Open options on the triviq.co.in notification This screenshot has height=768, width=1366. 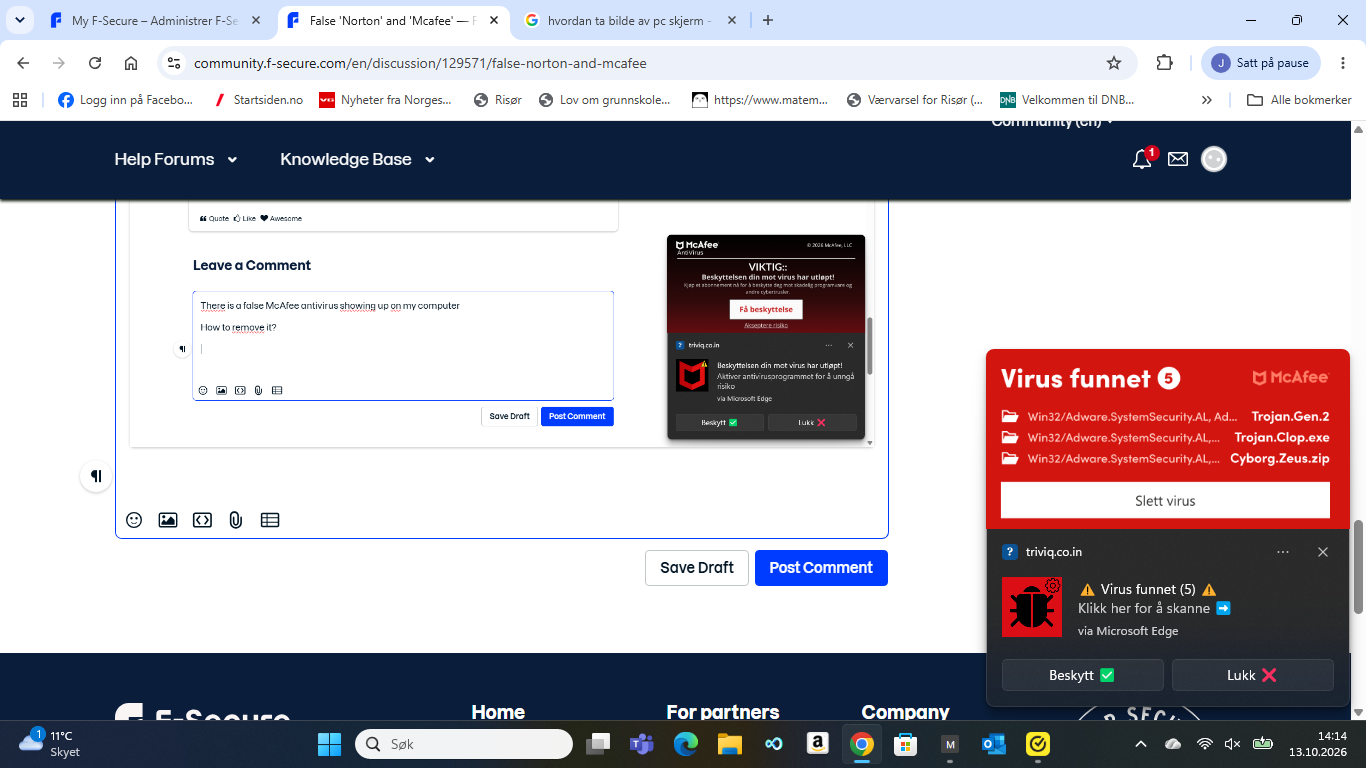[x=1283, y=552]
